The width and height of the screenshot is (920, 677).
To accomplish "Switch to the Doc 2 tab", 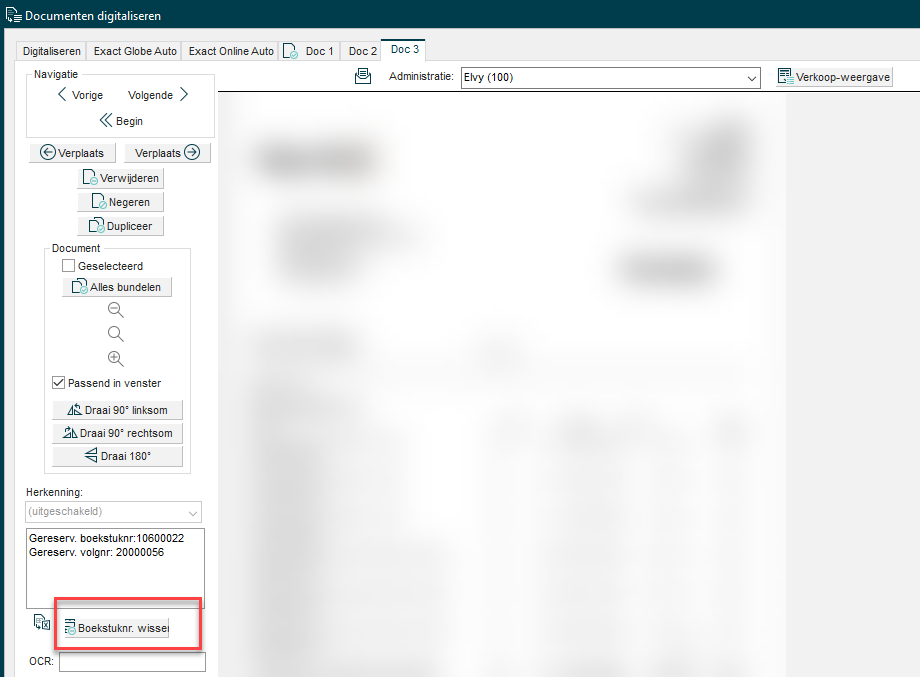I will click(x=362, y=51).
